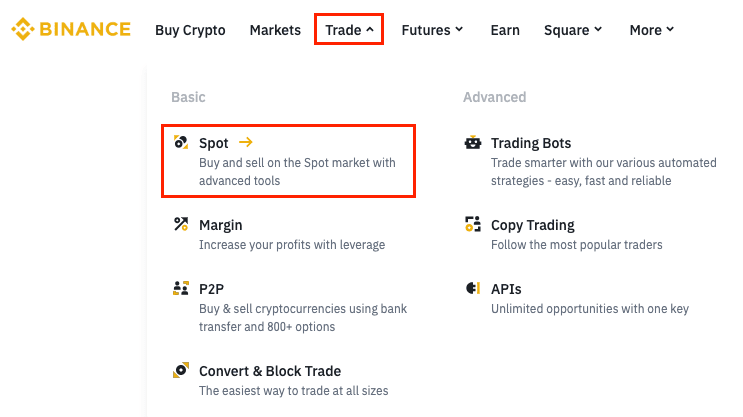Expand the Futures dropdown
Image resolution: width=743 pixels, height=417 pixels.
click(x=432, y=30)
